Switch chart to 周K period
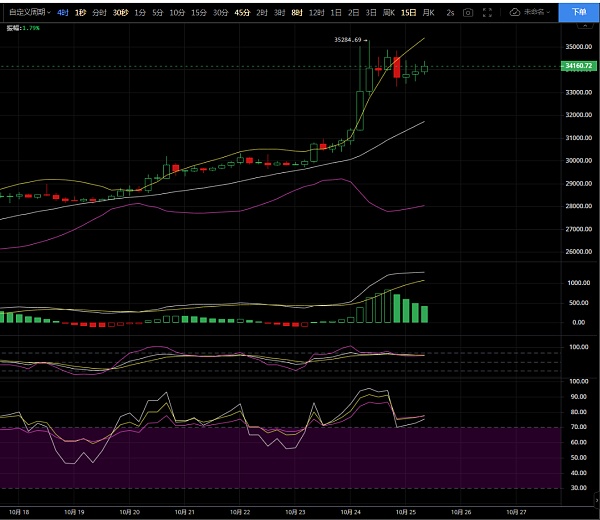Image resolution: width=600 pixels, height=520 pixels. pyautogui.click(x=387, y=12)
